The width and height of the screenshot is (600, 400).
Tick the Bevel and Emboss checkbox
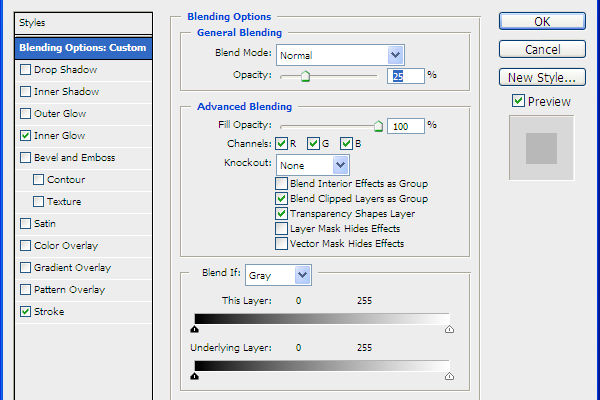26,158
